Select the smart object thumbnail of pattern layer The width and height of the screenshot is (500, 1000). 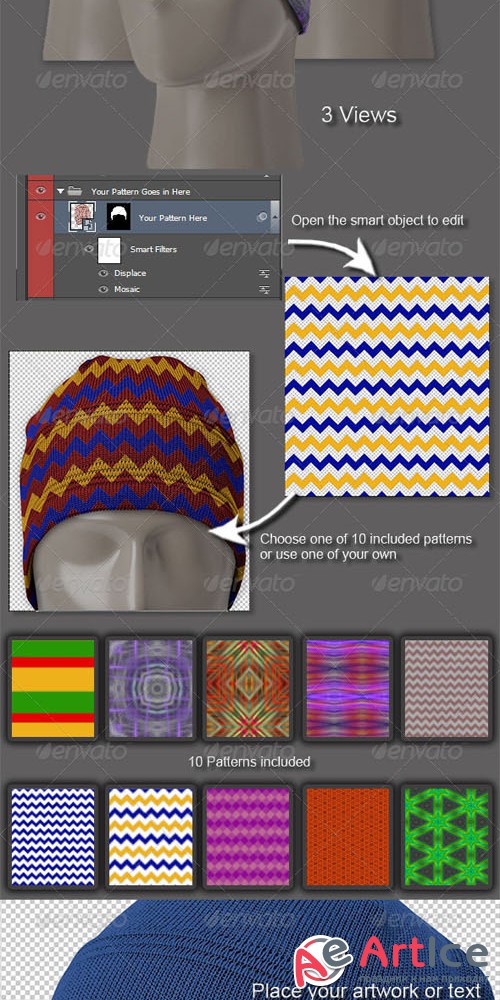pyautogui.click(x=82, y=216)
